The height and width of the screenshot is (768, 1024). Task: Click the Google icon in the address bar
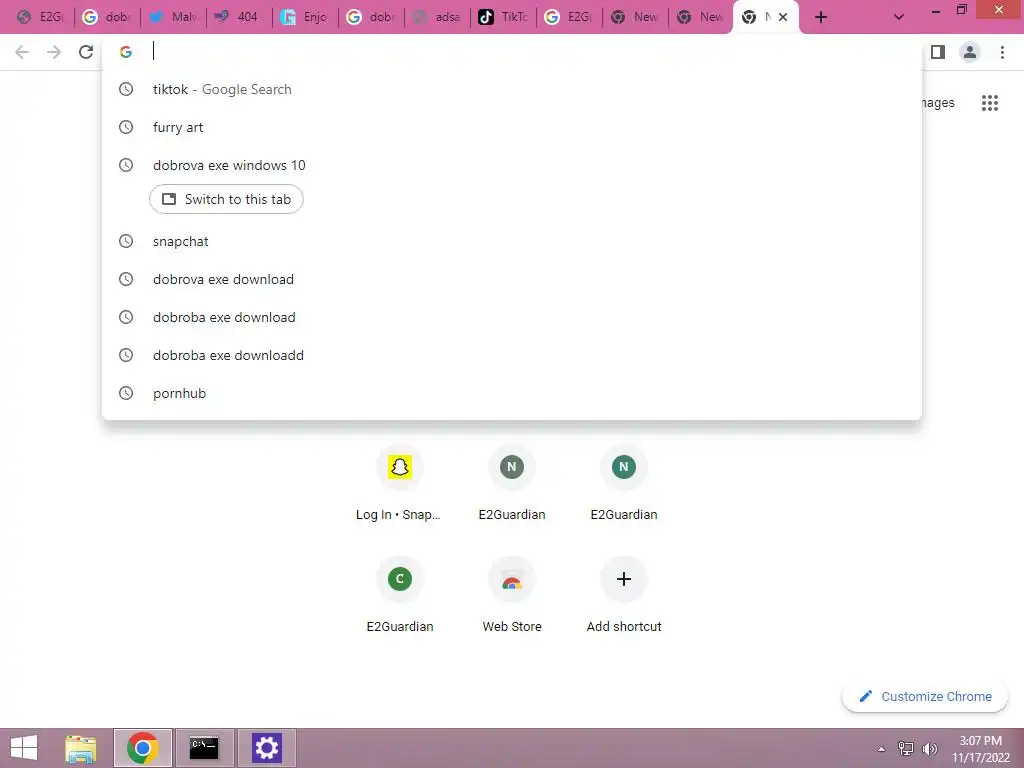[126, 52]
